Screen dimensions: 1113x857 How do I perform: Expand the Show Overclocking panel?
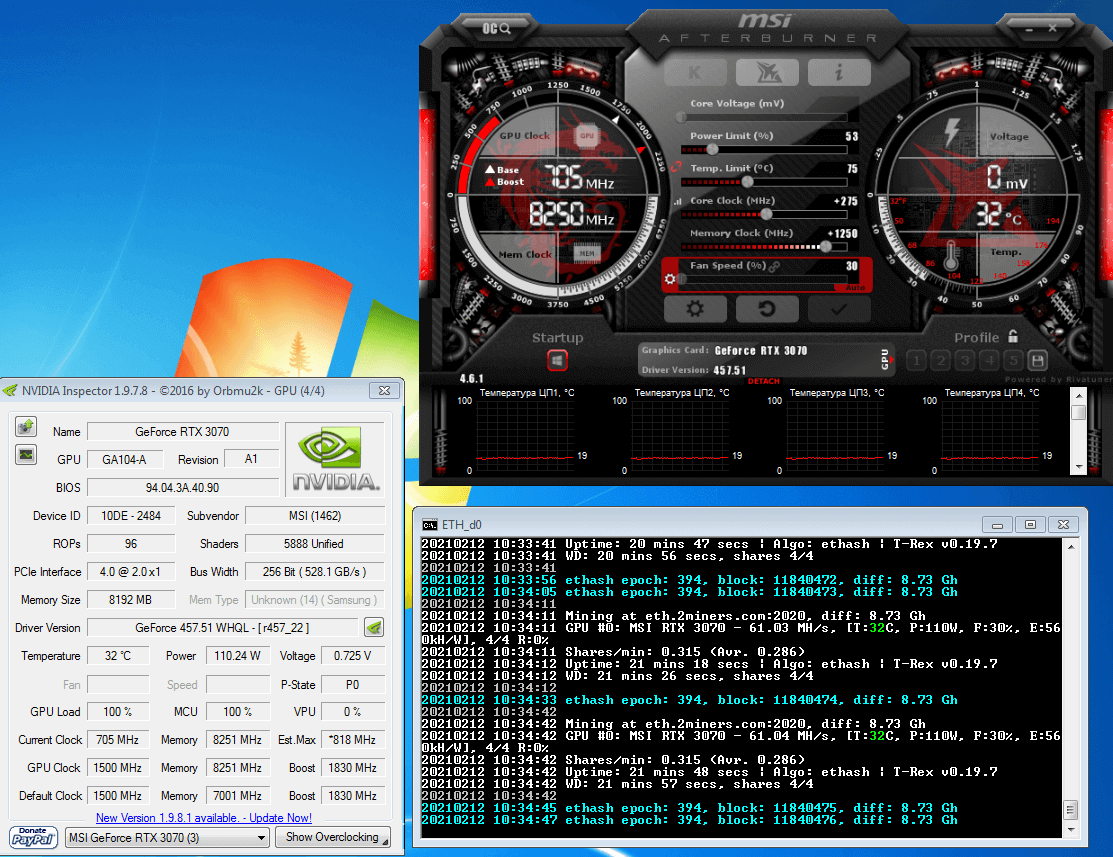[x=332, y=837]
